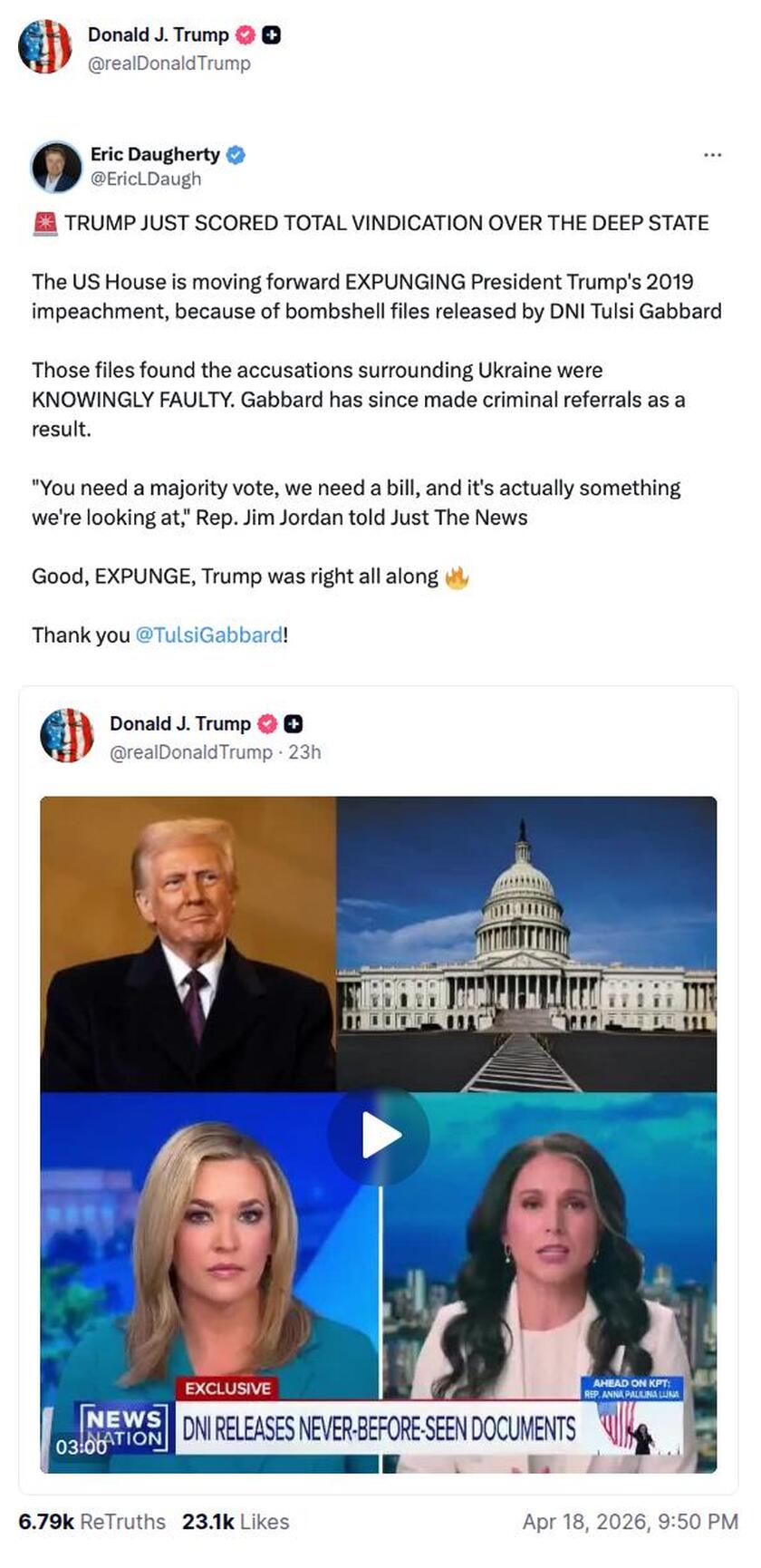Open the three-dot options menu on Eric Daugherty's post

tap(712, 156)
